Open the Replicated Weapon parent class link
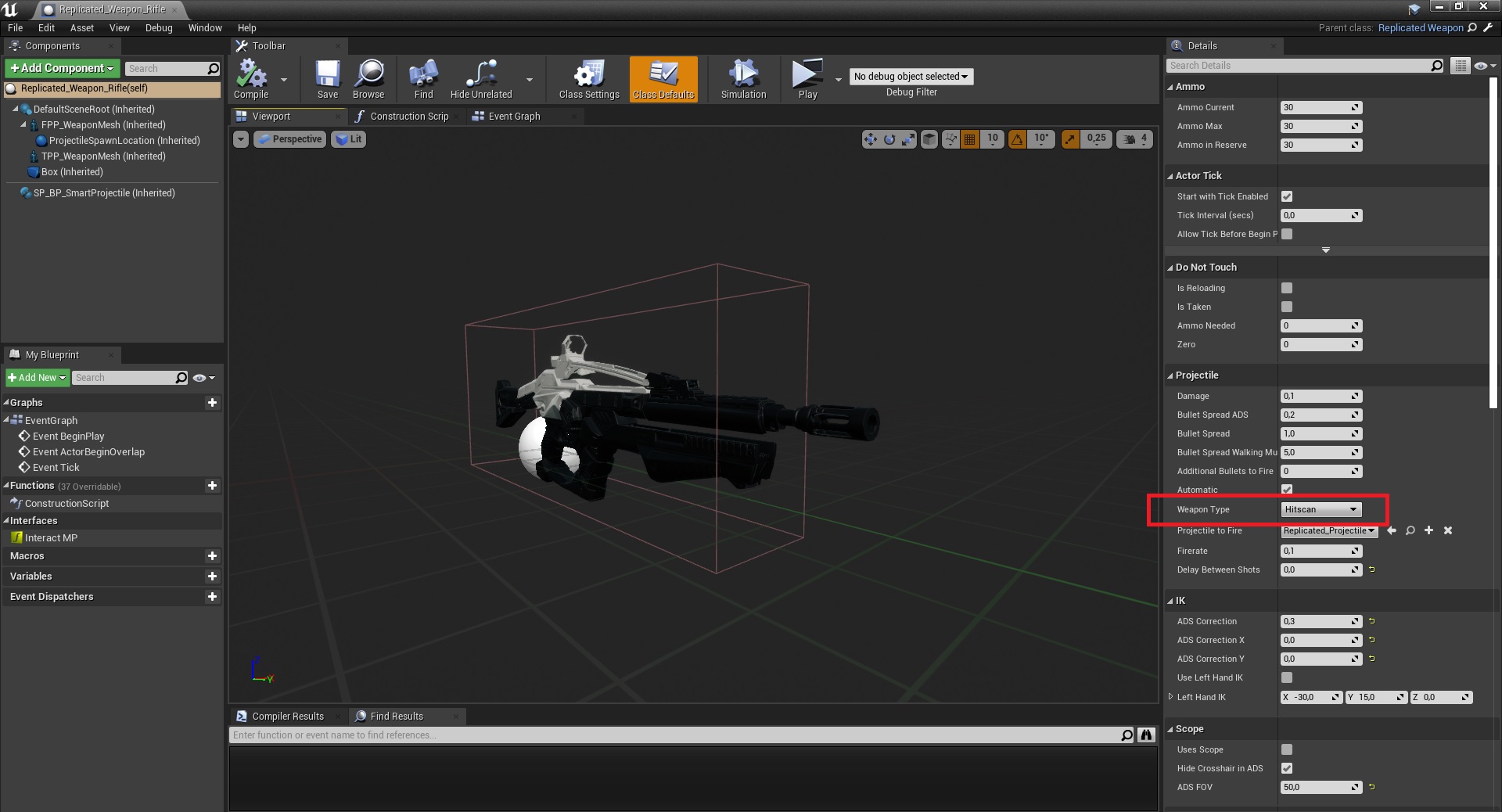The width and height of the screenshot is (1502, 812). point(1420,28)
